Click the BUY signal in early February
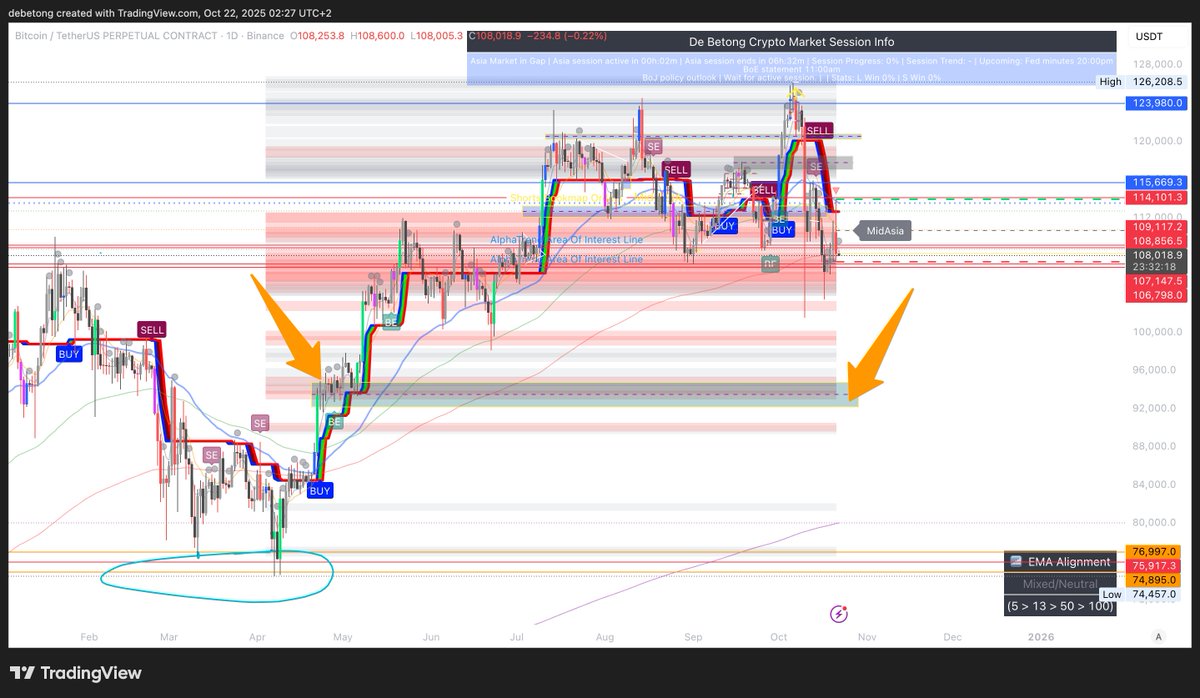1200x698 pixels. coord(69,354)
